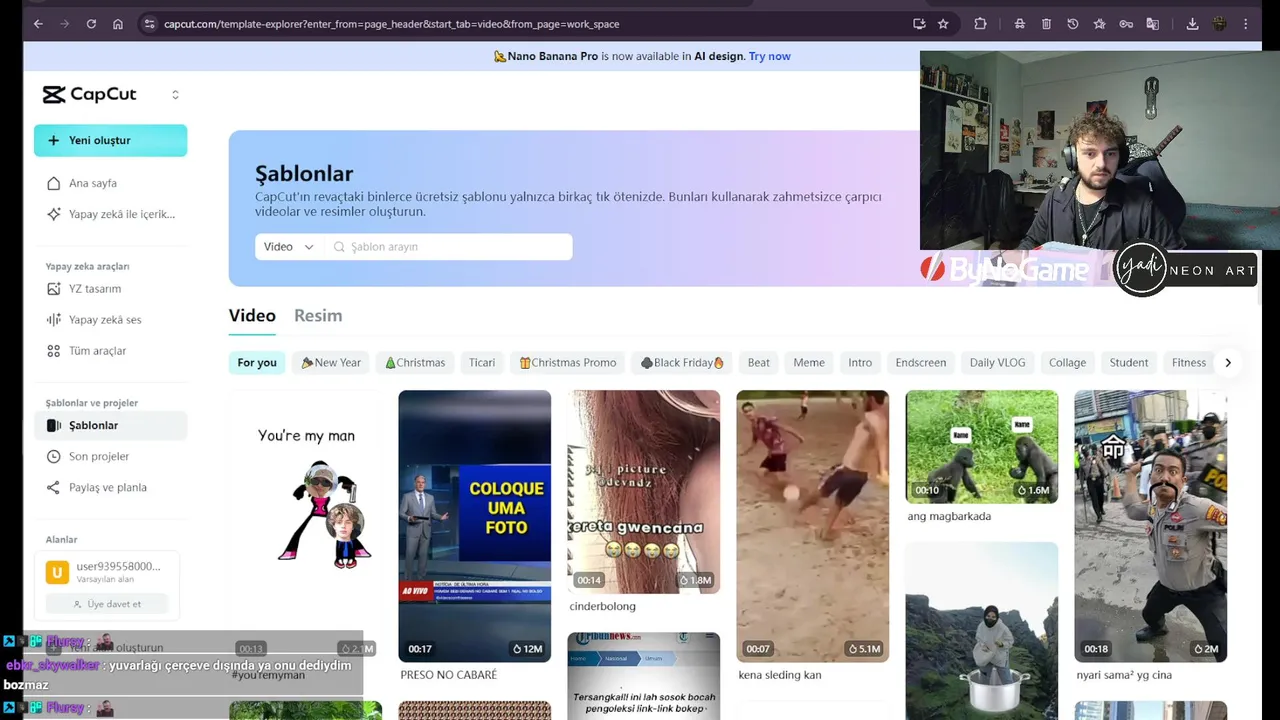This screenshot has width=1280, height=720.
Task: Select the Collage category chip
Action: (x=1067, y=362)
